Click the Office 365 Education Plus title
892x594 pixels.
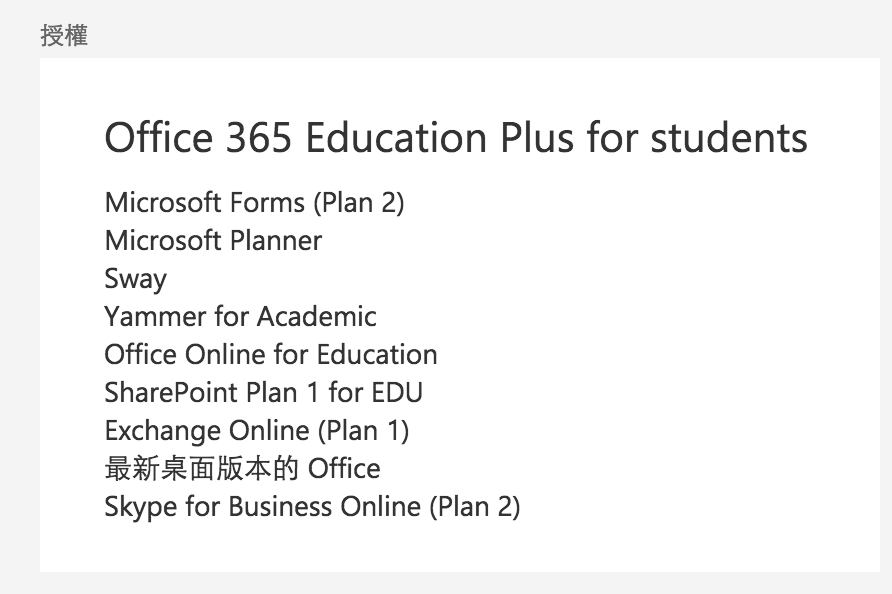pos(455,138)
